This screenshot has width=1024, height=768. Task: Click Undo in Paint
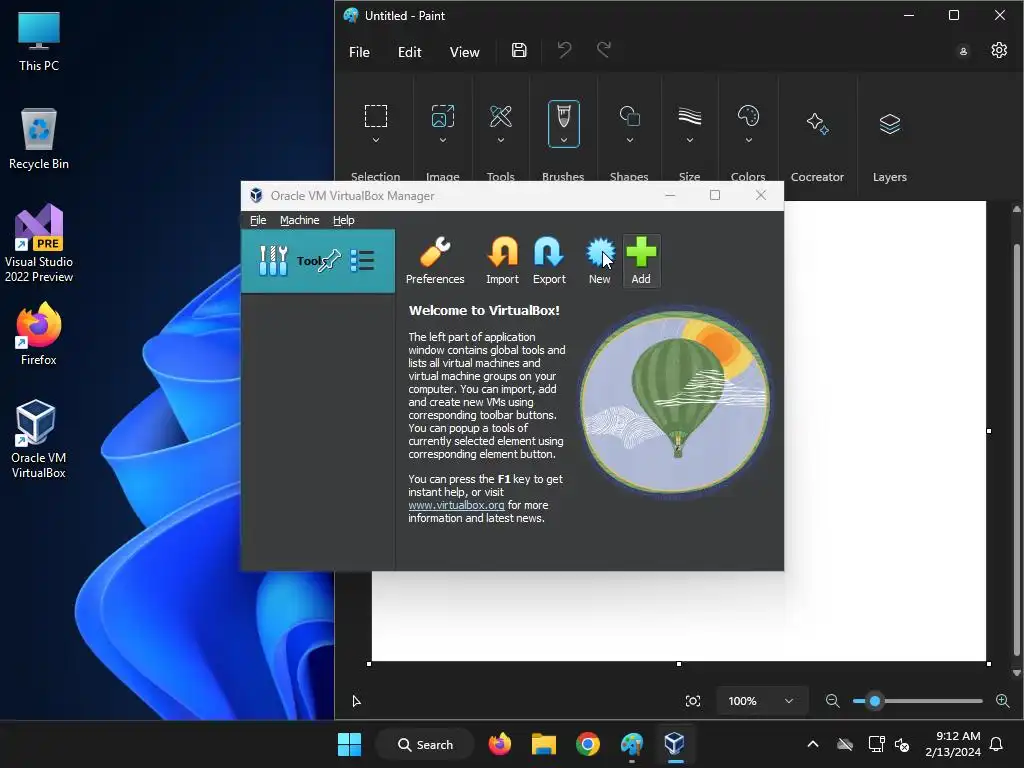click(x=564, y=50)
